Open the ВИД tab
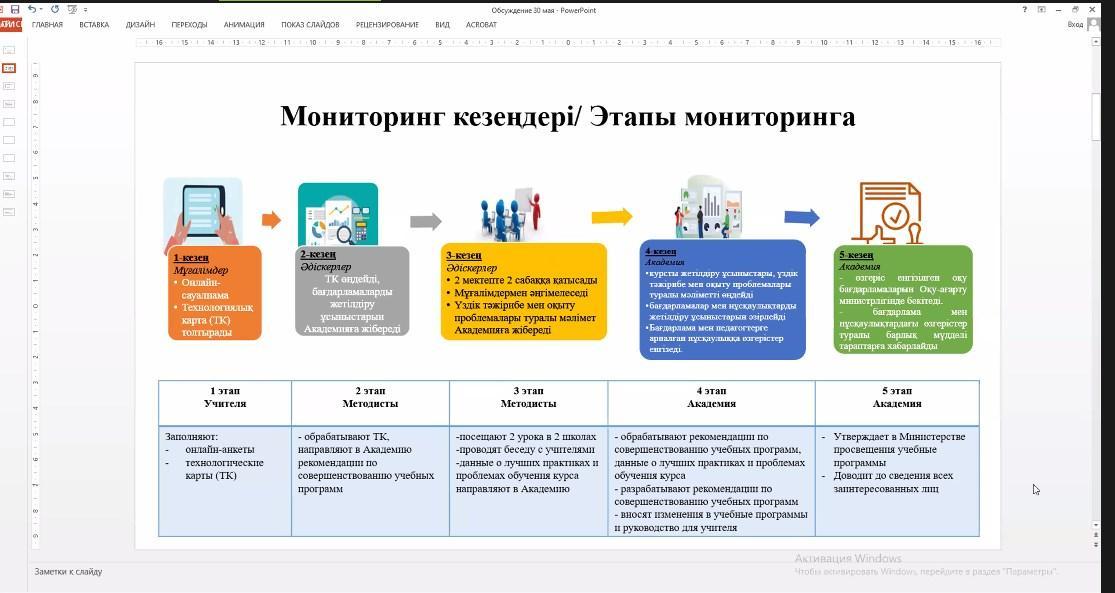This screenshot has width=1115, height=593. [x=442, y=25]
